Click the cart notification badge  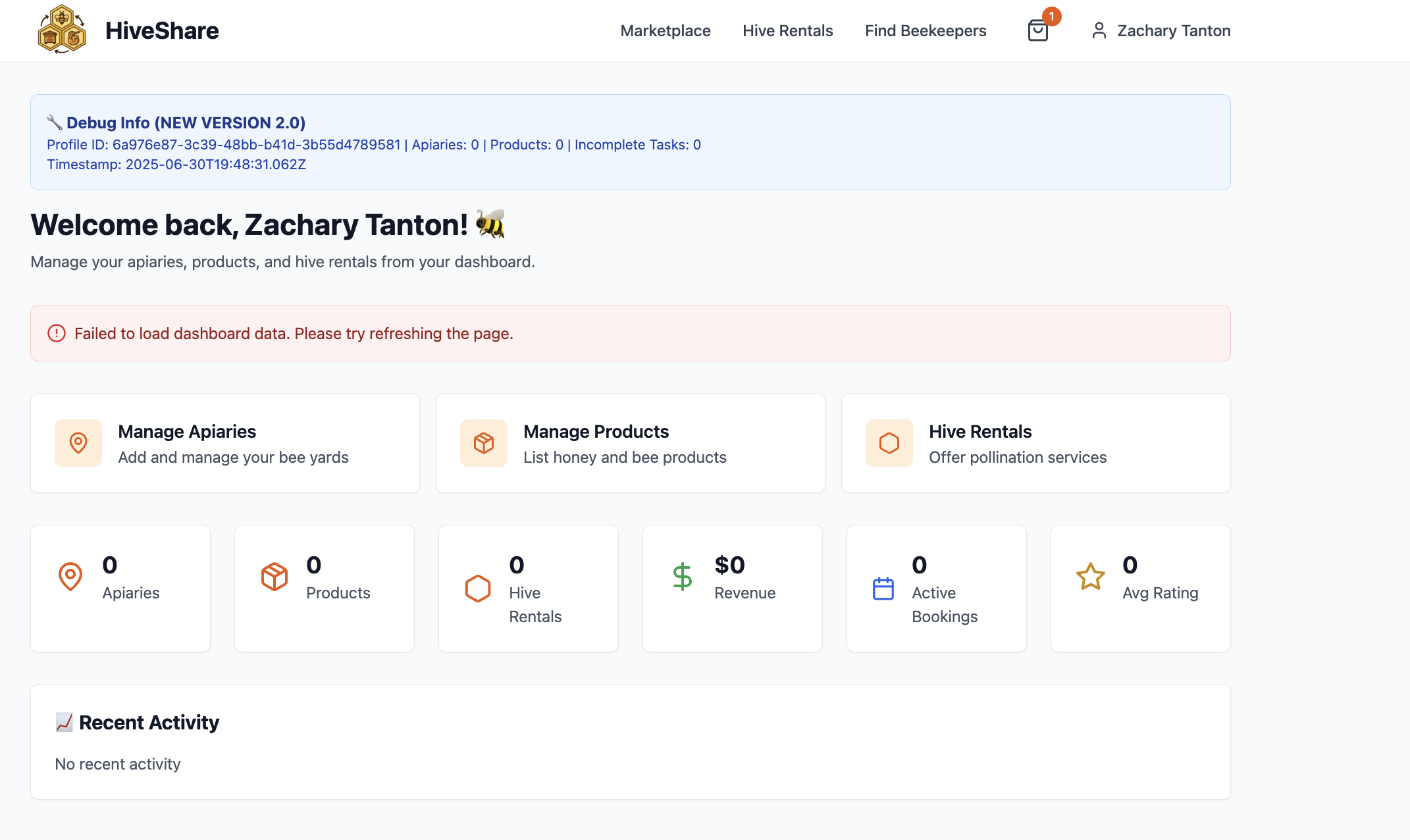[1051, 16]
